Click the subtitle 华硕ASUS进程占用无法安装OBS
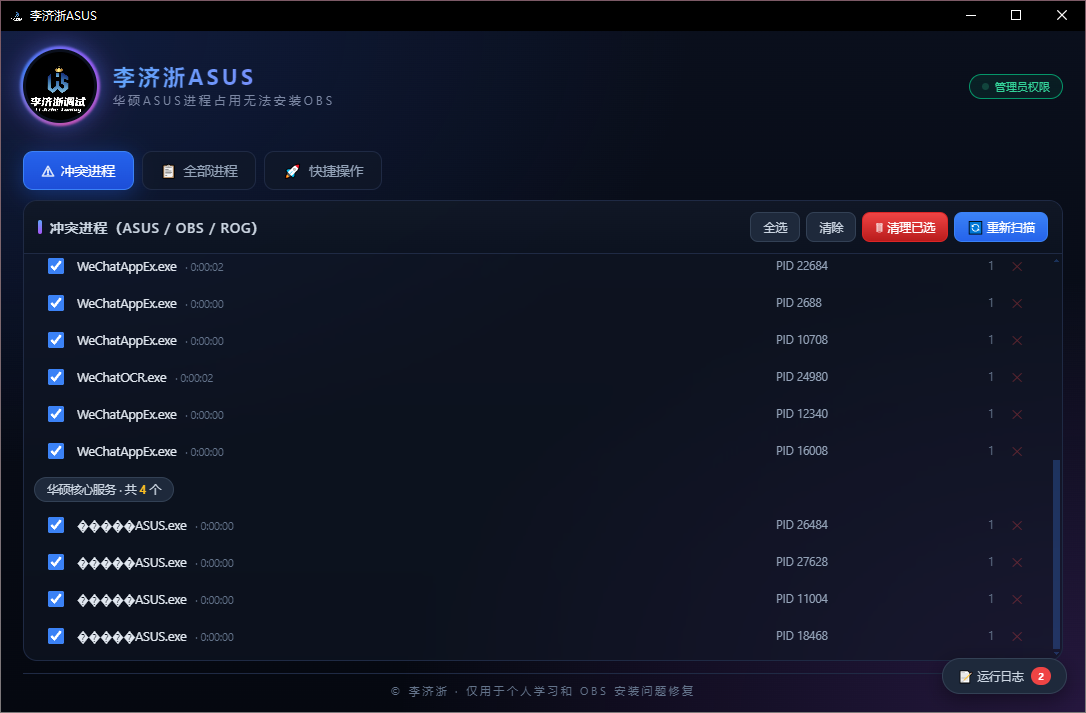This screenshot has width=1086, height=713. click(223, 101)
